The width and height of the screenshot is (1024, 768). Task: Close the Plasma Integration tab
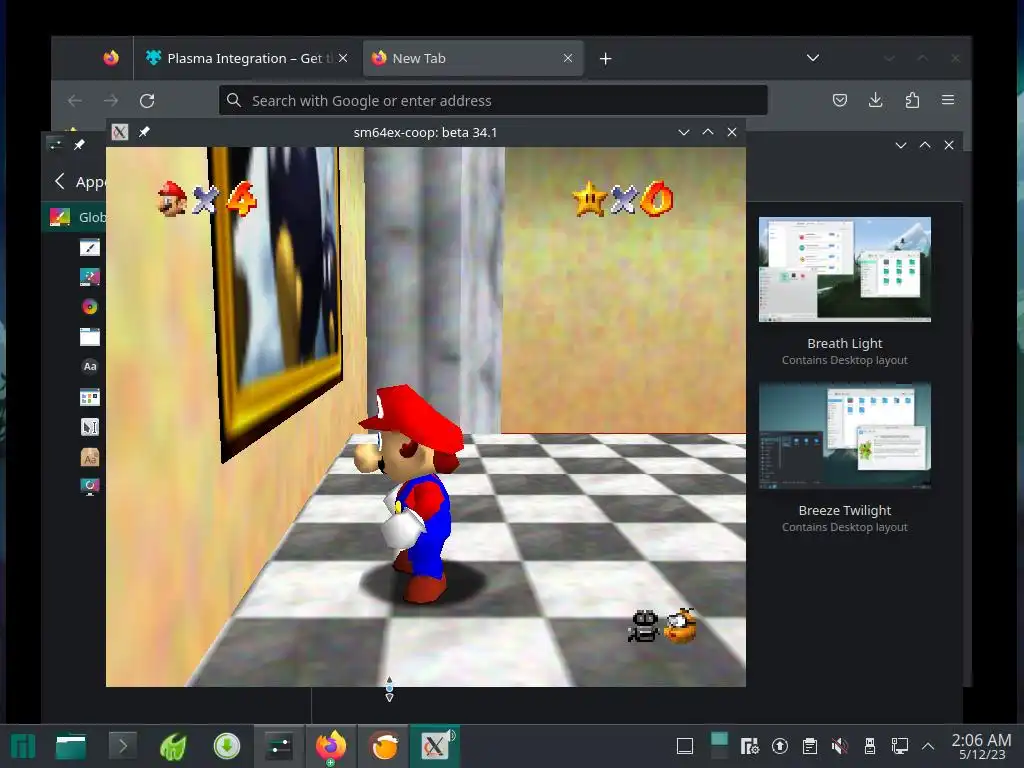click(343, 58)
